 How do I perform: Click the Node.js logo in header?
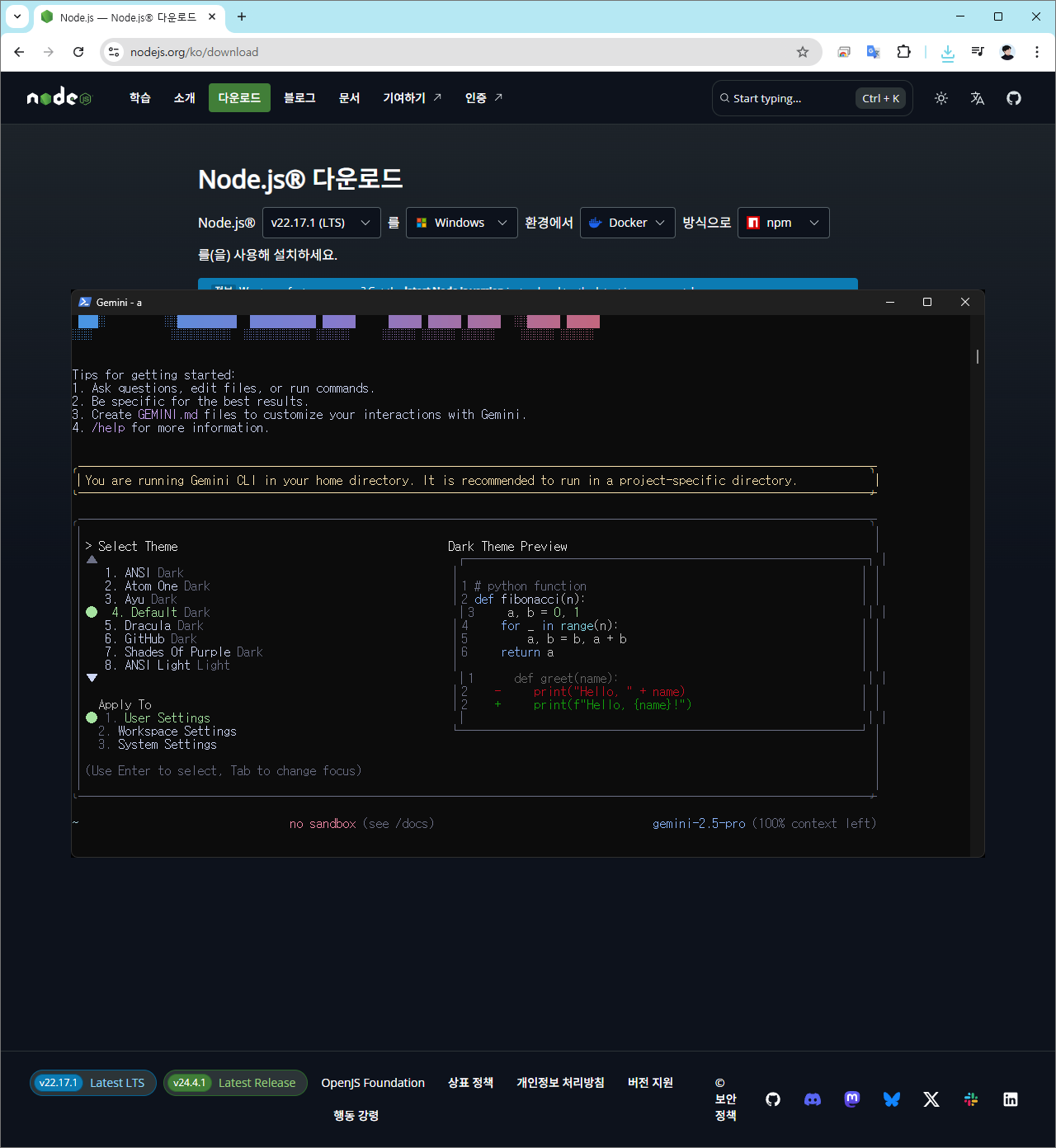pos(59,98)
